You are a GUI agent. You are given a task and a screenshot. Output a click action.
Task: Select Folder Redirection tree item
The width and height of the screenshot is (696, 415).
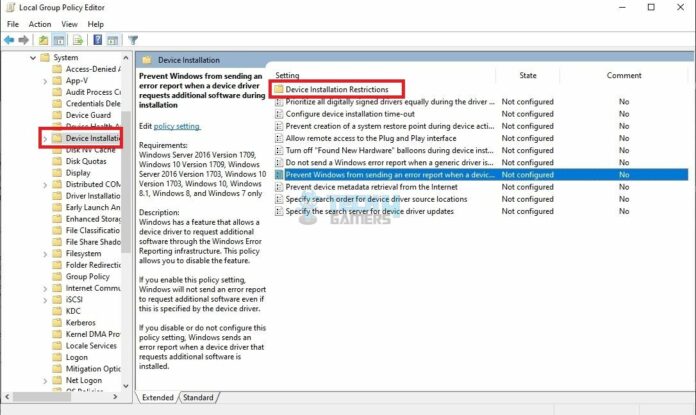(93, 265)
